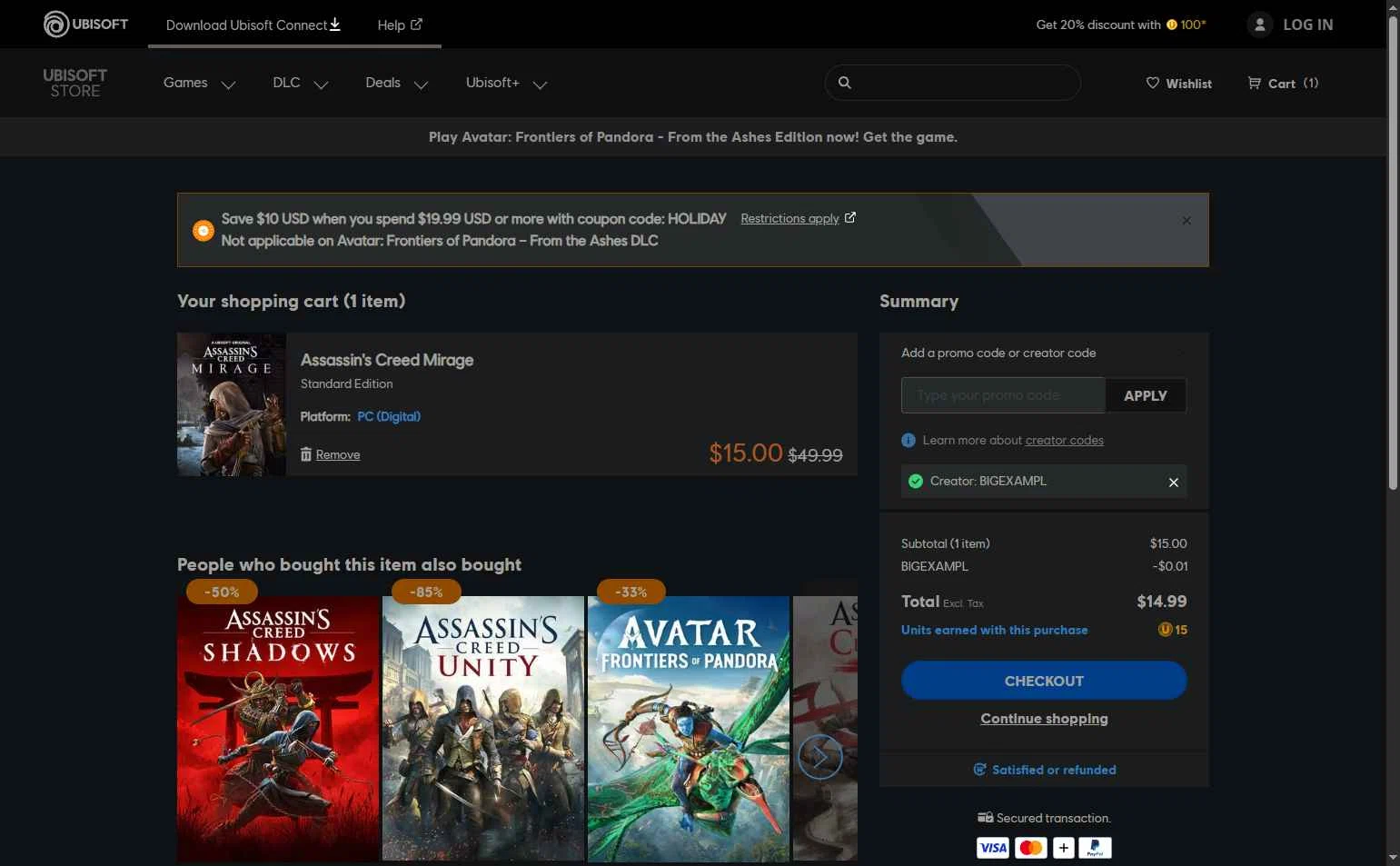This screenshot has height=866, width=1400.
Task: Click the scrollbar down arrow
Action: coord(1393,858)
